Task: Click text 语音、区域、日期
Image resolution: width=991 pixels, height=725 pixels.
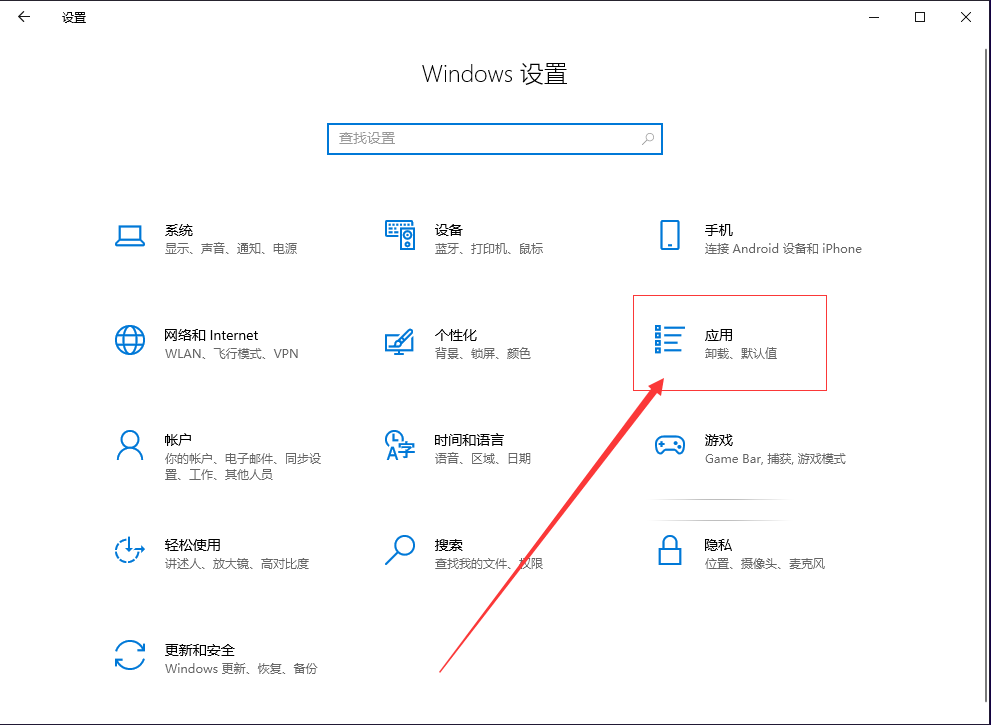Action: (x=482, y=458)
